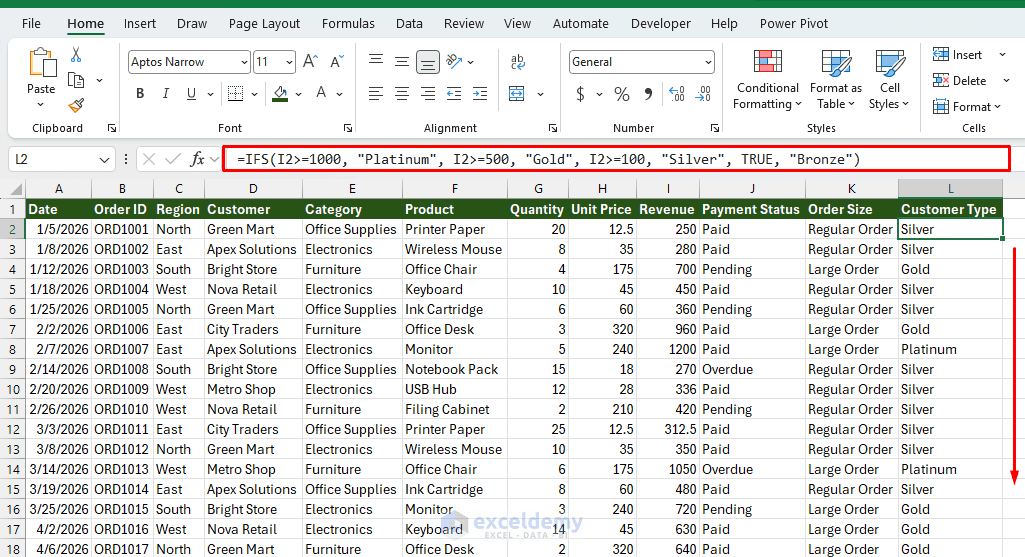Apply fill color bucket
1025x557 pixels.
(280, 93)
